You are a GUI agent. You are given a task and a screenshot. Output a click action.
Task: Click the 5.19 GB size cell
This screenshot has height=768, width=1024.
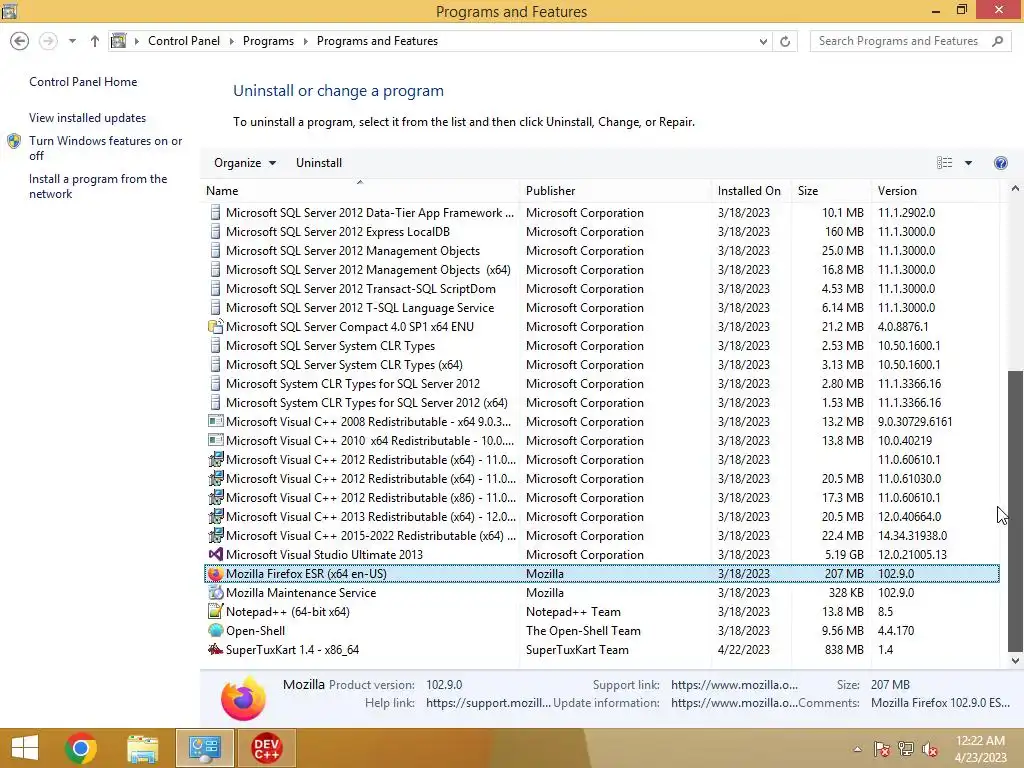[x=844, y=554]
